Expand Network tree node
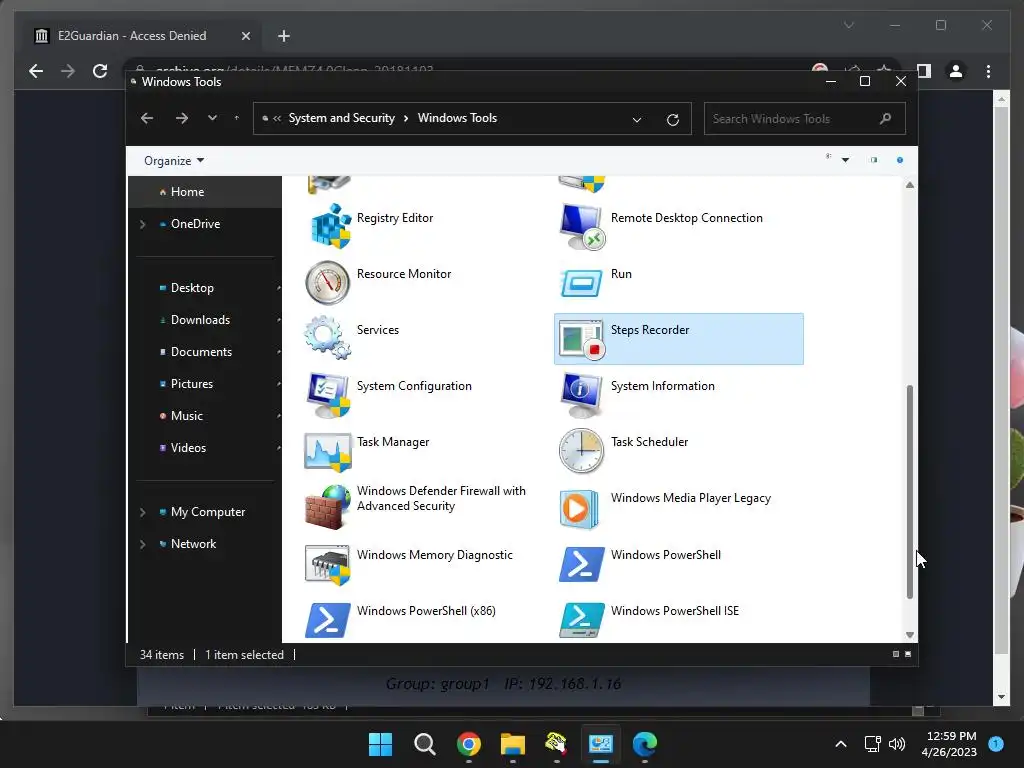Viewport: 1024px width, 768px height. tap(142, 544)
